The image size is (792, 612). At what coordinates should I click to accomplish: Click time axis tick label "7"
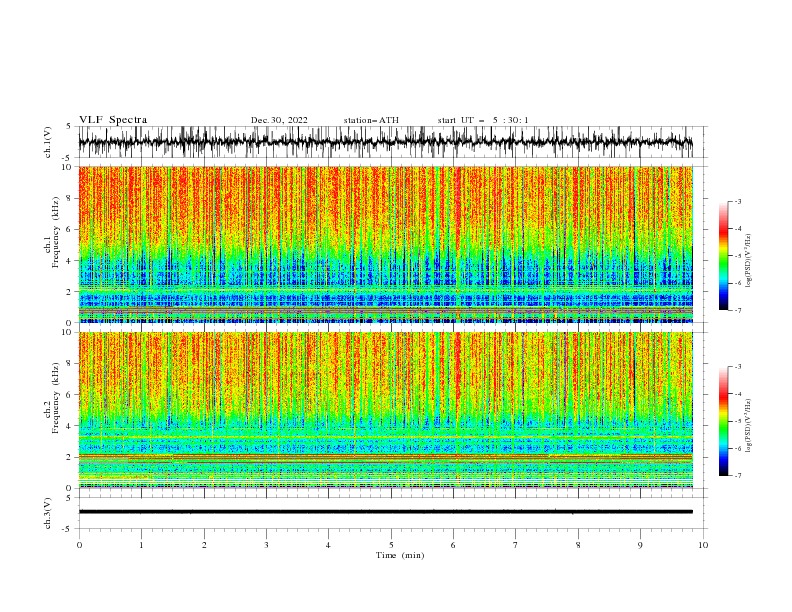point(516,545)
